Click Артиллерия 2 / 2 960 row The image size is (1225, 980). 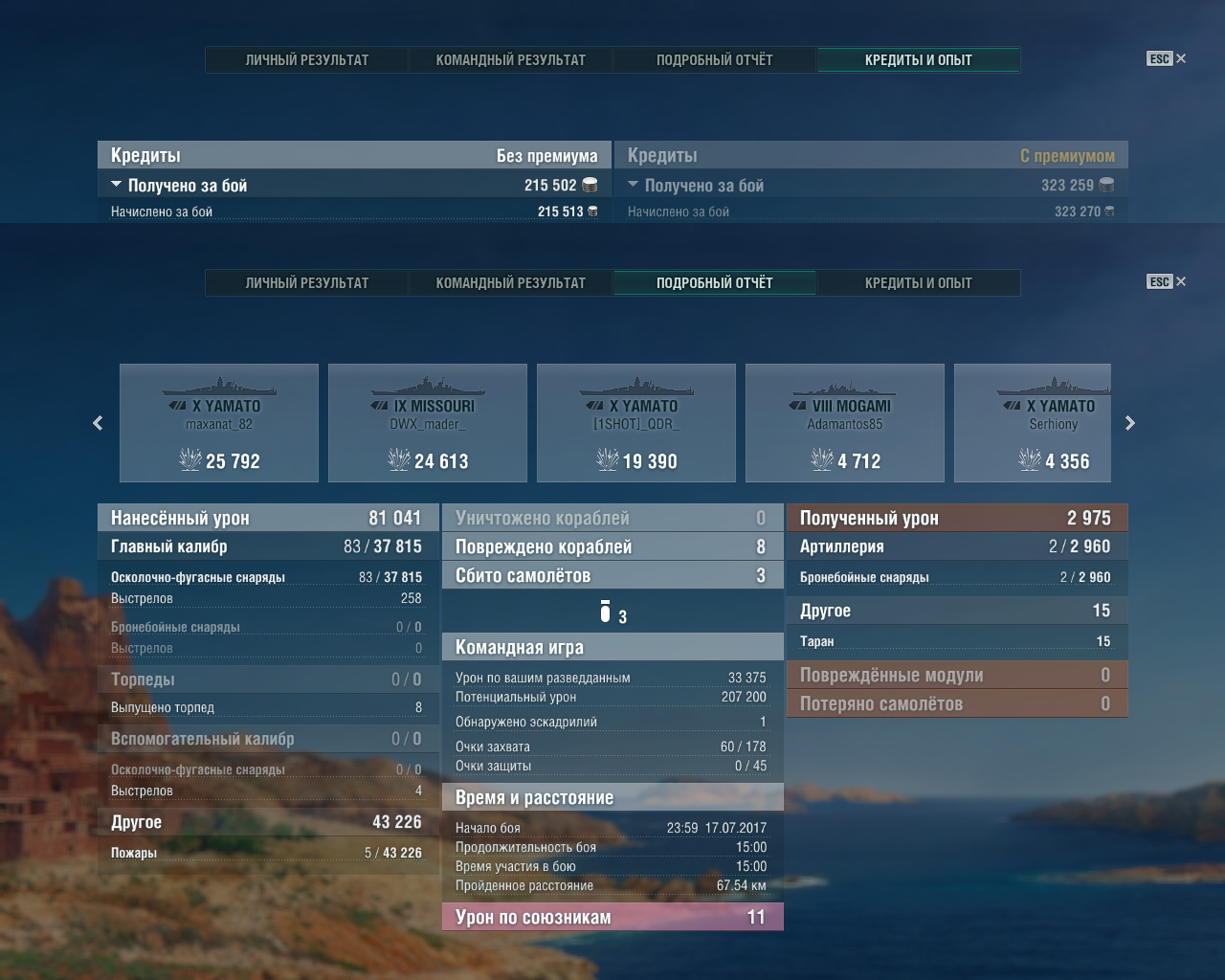pyautogui.click(x=957, y=546)
